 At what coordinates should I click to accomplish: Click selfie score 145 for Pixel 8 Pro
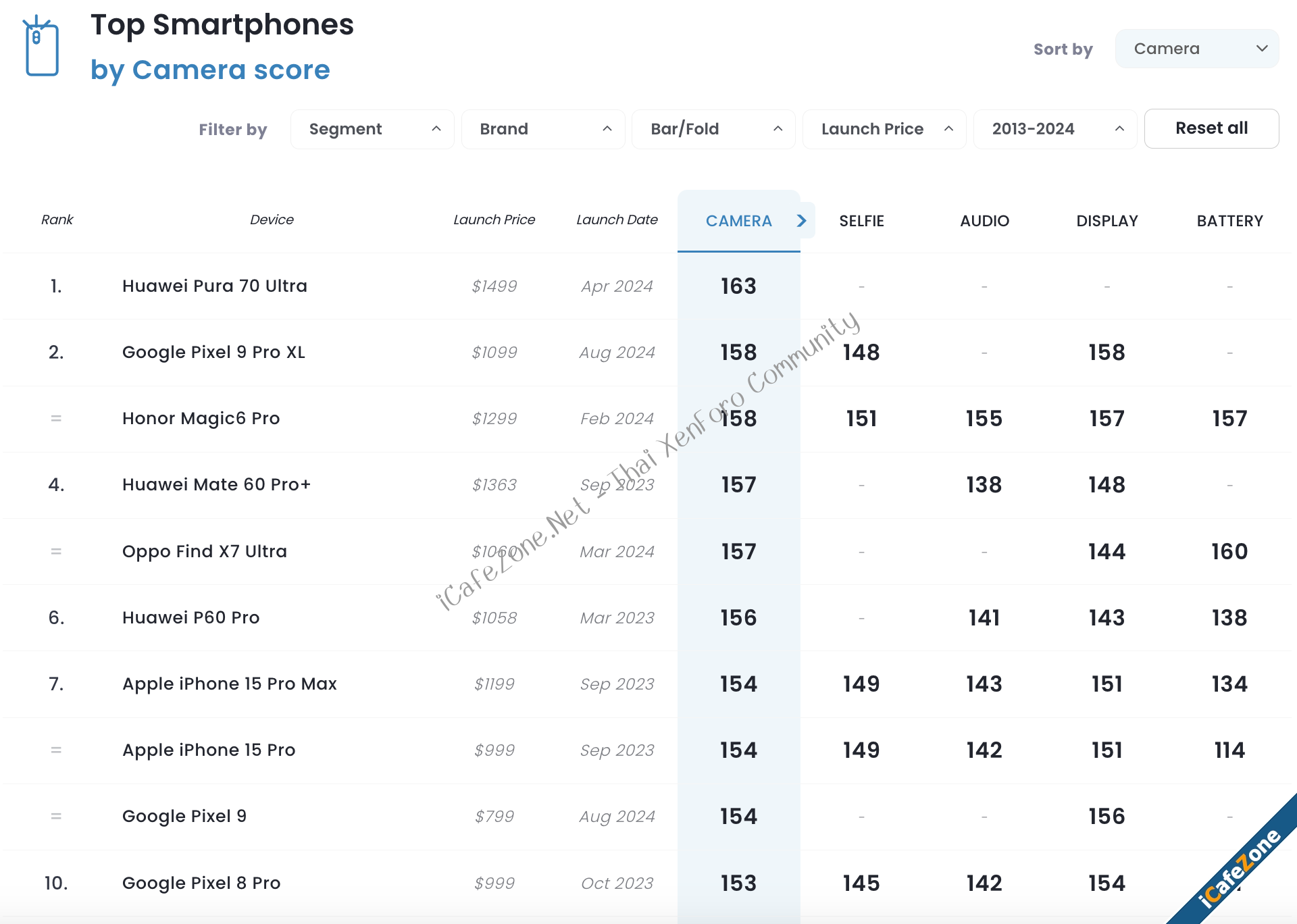pyautogui.click(x=861, y=883)
